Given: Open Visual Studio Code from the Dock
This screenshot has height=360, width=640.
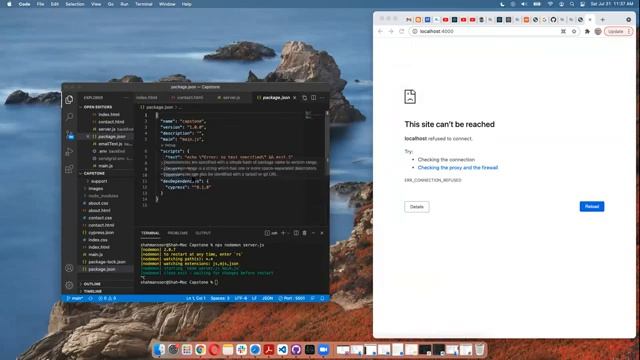Looking at the screenshot, I should click(x=282, y=349).
